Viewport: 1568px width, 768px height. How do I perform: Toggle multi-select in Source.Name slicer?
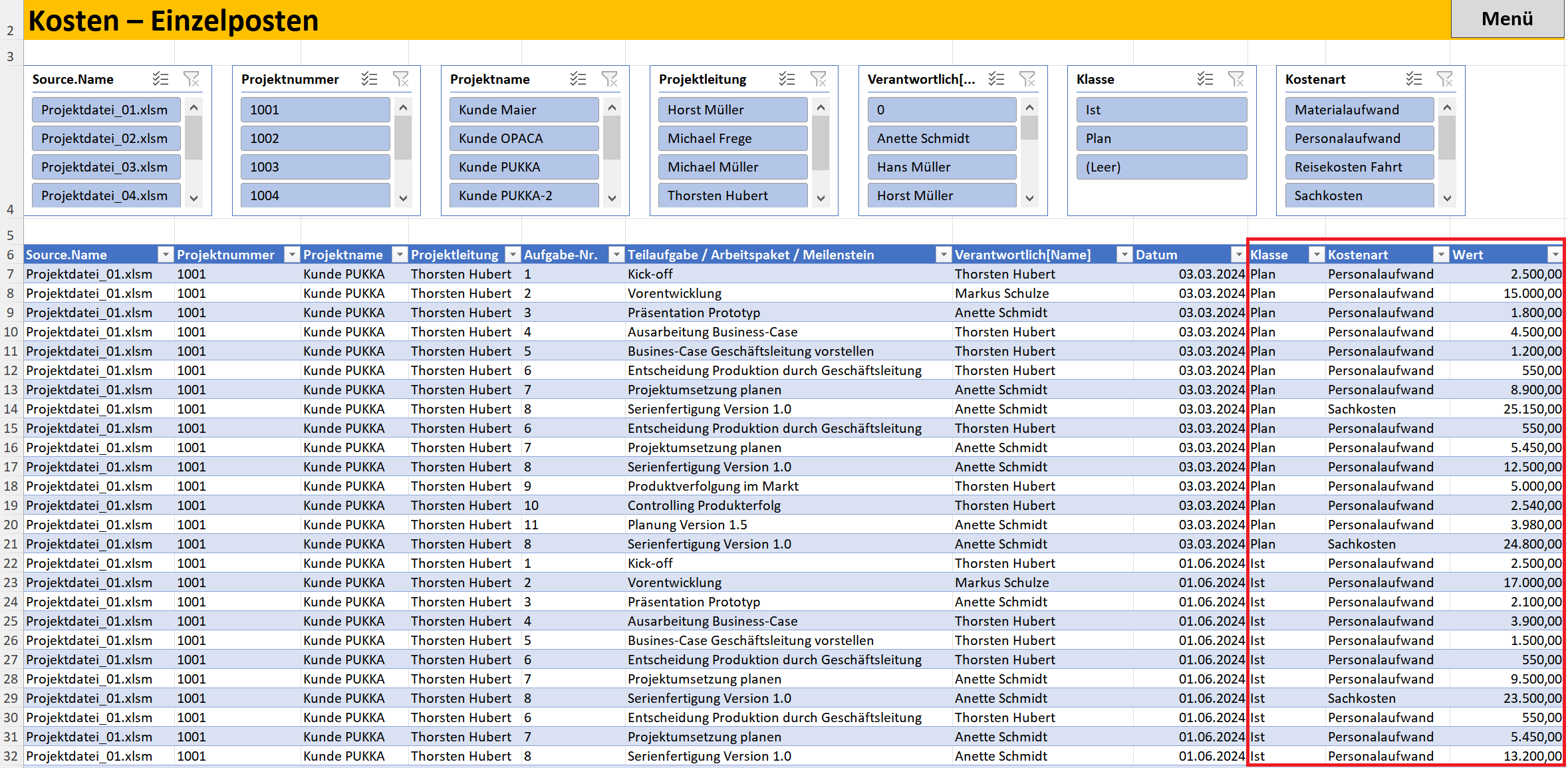[160, 79]
